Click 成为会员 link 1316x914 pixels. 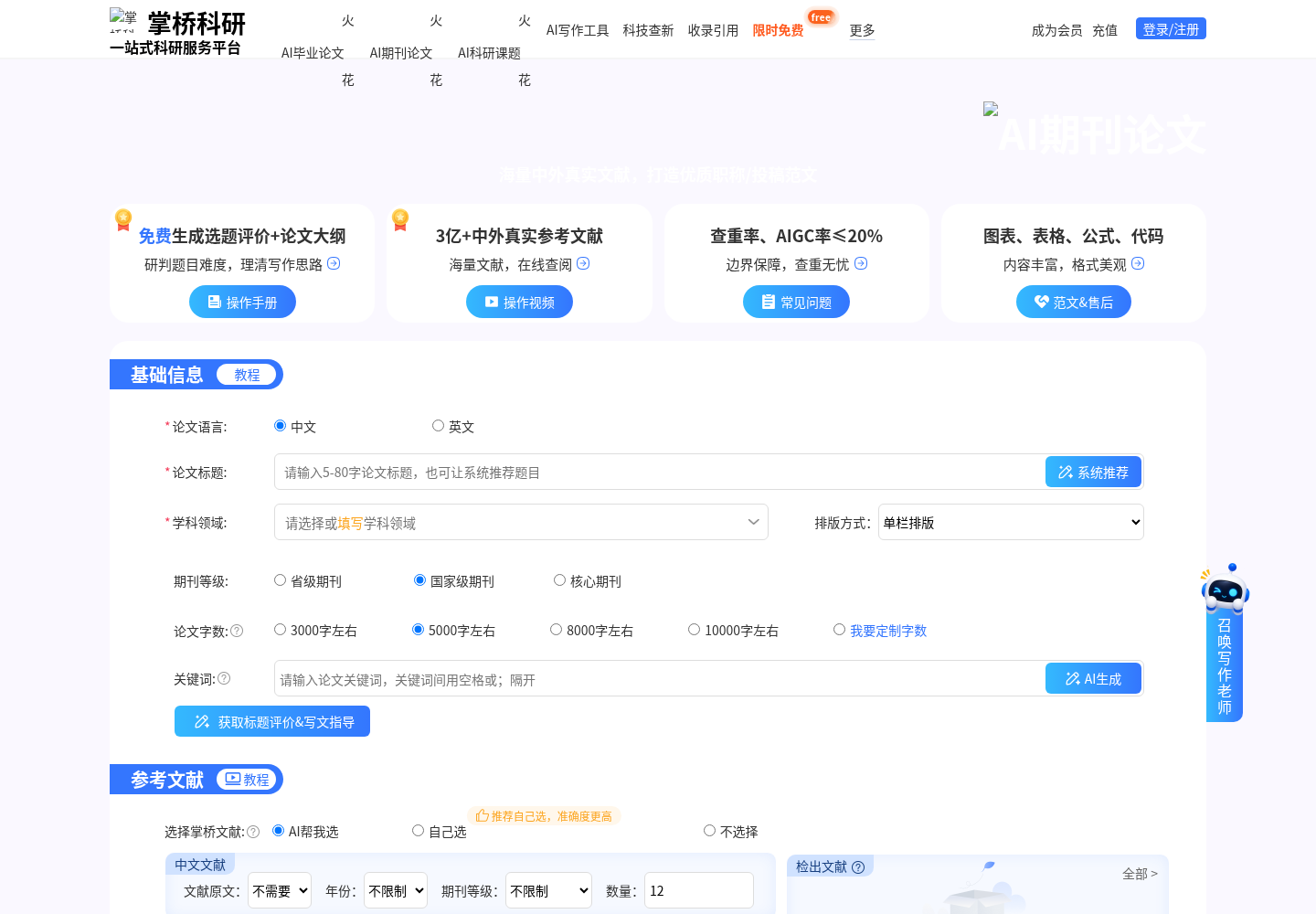coord(1056,30)
